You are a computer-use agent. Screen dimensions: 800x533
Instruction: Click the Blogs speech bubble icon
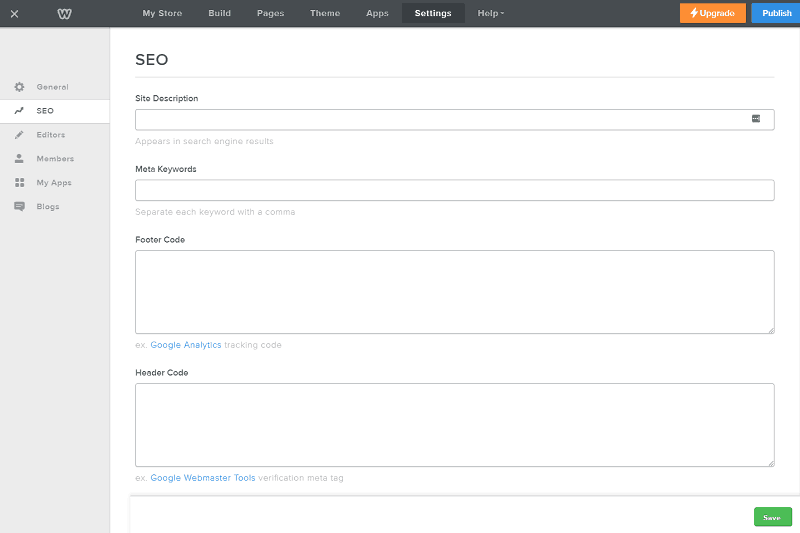(x=19, y=207)
